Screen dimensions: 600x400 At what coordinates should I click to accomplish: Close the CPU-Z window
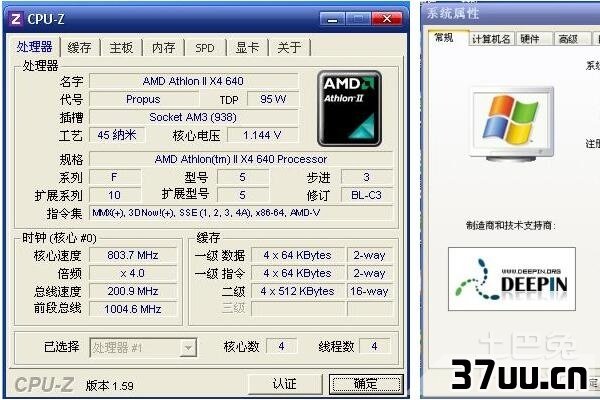tap(387, 19)
